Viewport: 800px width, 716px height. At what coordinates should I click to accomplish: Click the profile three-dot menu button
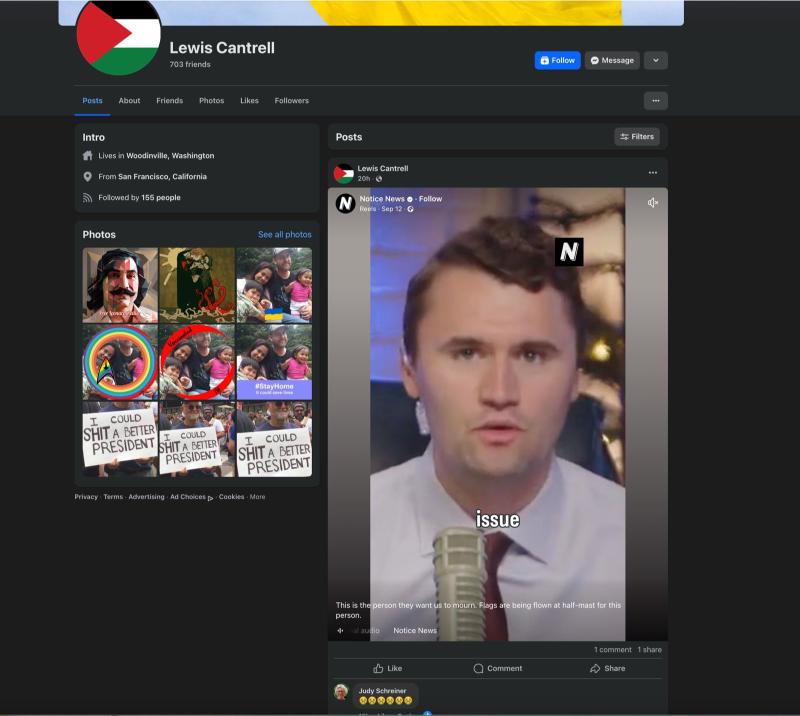click(x=655, y=101)
